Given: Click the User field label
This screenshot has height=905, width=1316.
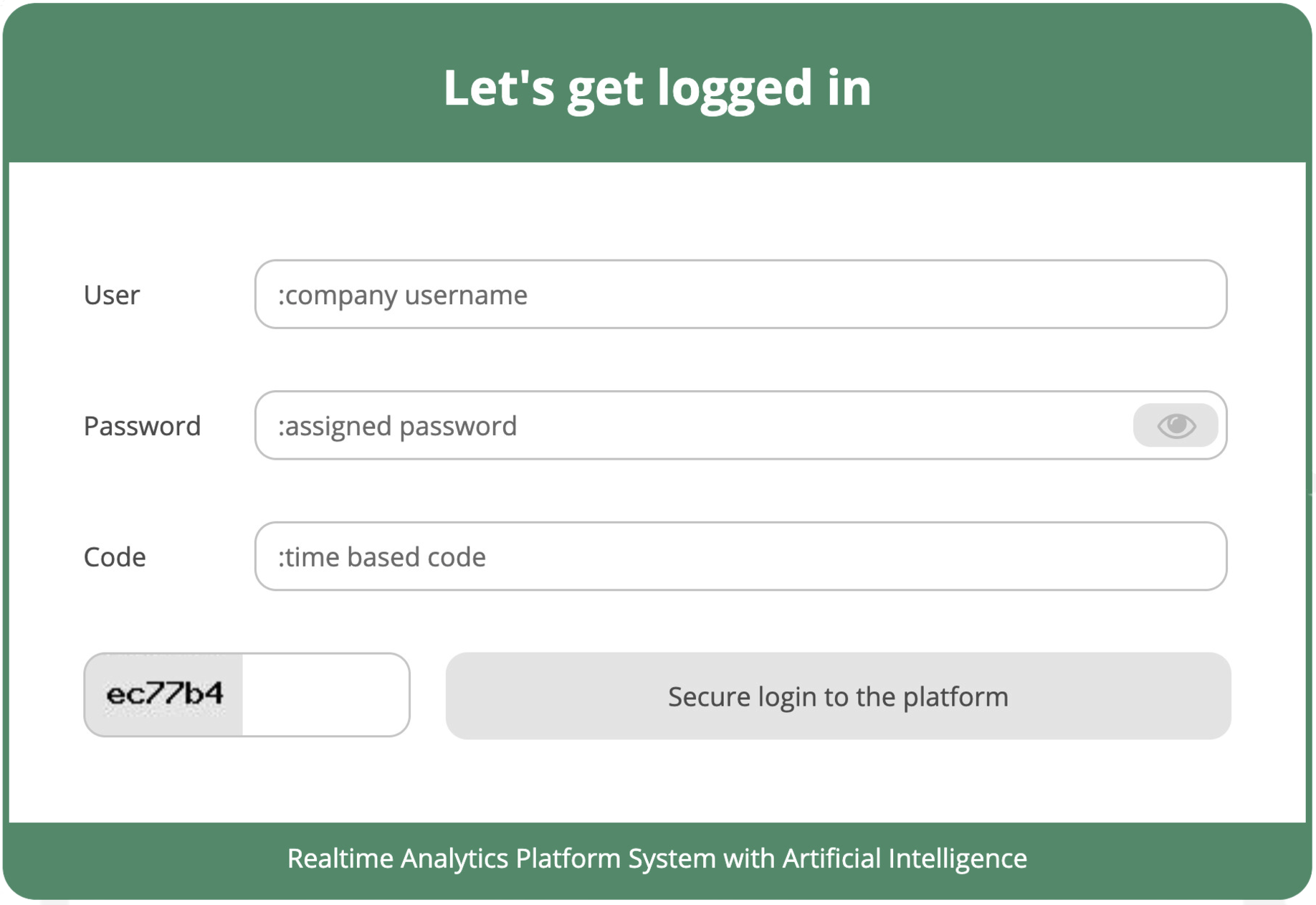Looking at the screenshot, I should [x=111, y=295].
